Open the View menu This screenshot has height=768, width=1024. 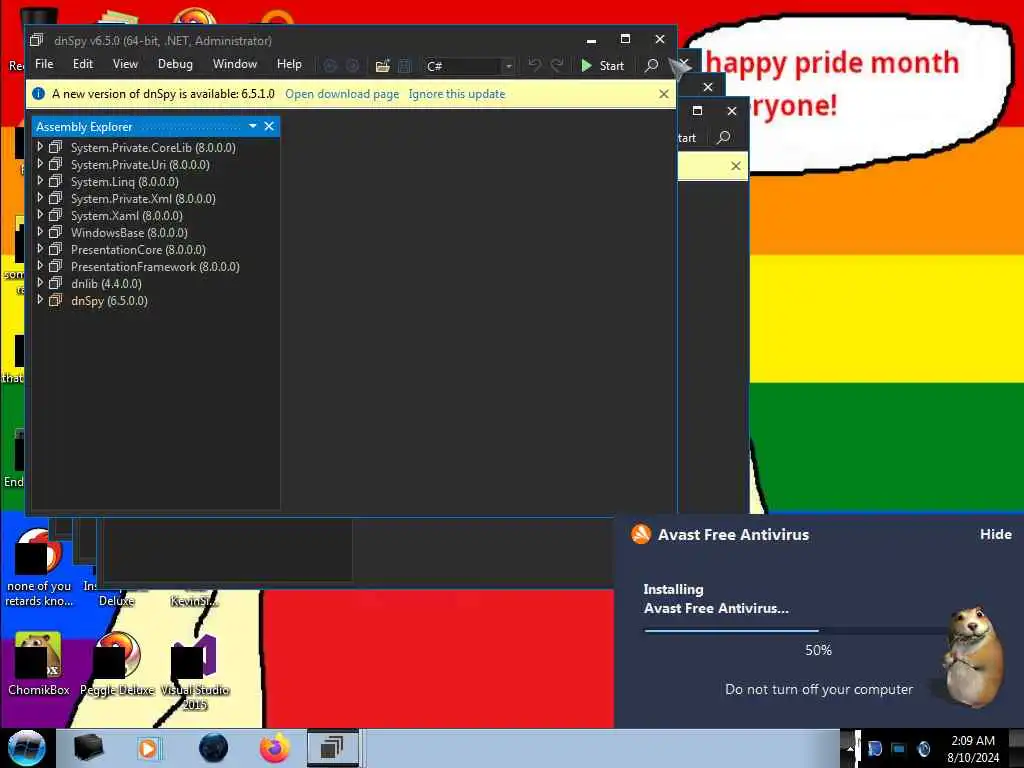[x=125, y=64]
